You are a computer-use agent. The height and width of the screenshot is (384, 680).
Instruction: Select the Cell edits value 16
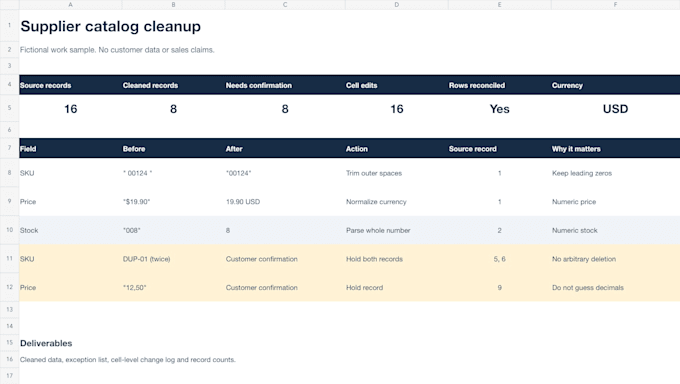tap(397, 109)
